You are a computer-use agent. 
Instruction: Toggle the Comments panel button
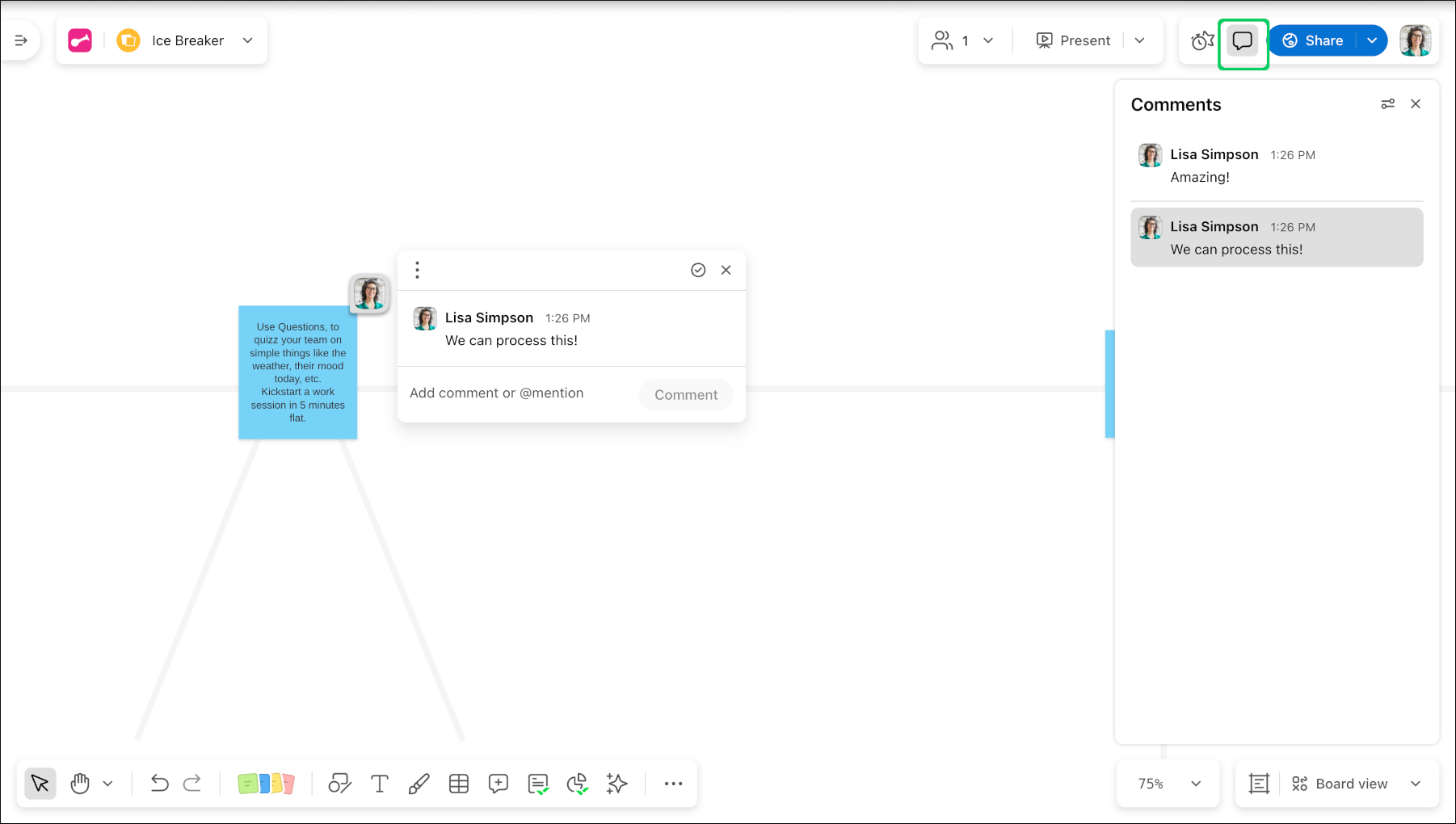[x=1243, y=40]
